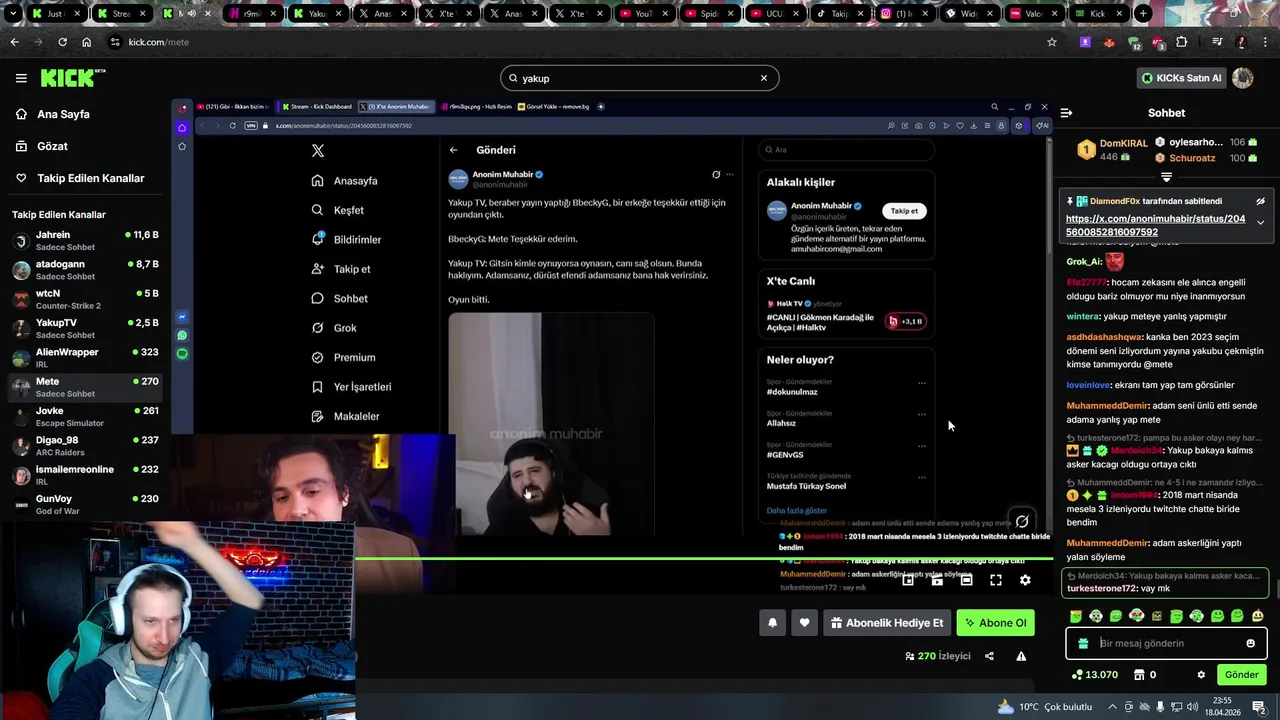Enable theater mode on the player
1280x720 pixels.
tap(966, 580)
